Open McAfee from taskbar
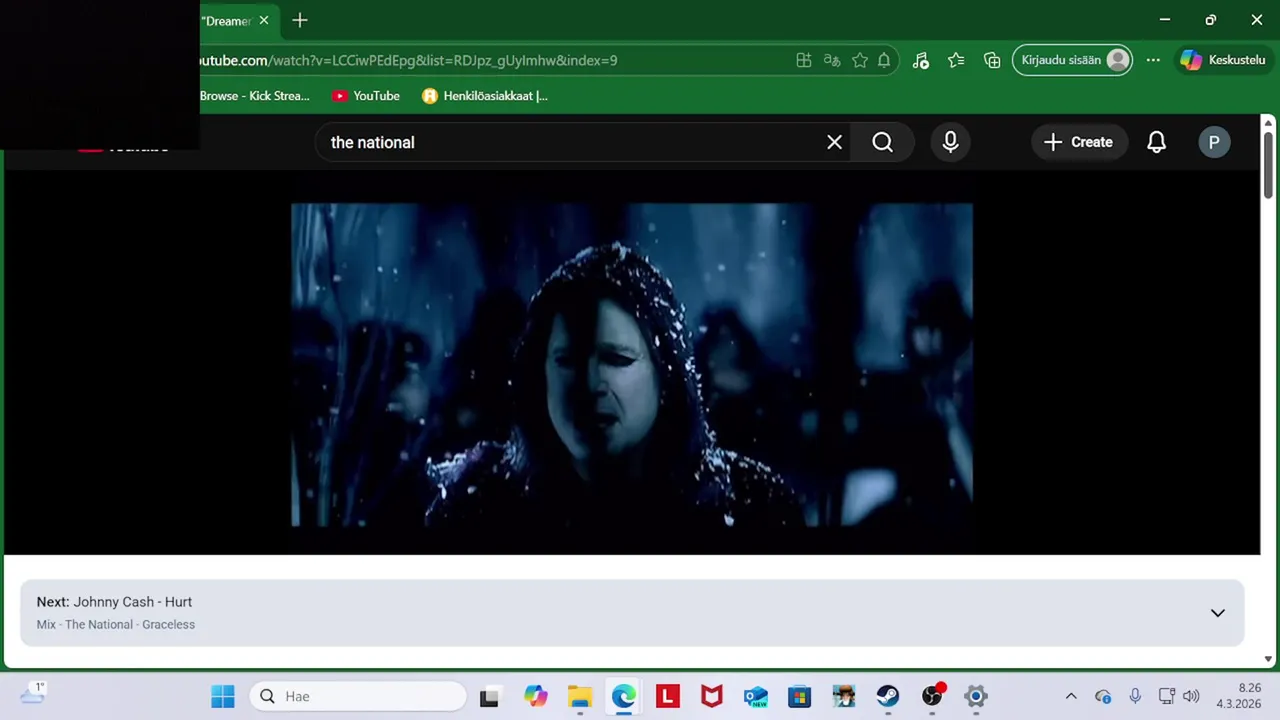 pyautogui.click(x=712, y=696)
